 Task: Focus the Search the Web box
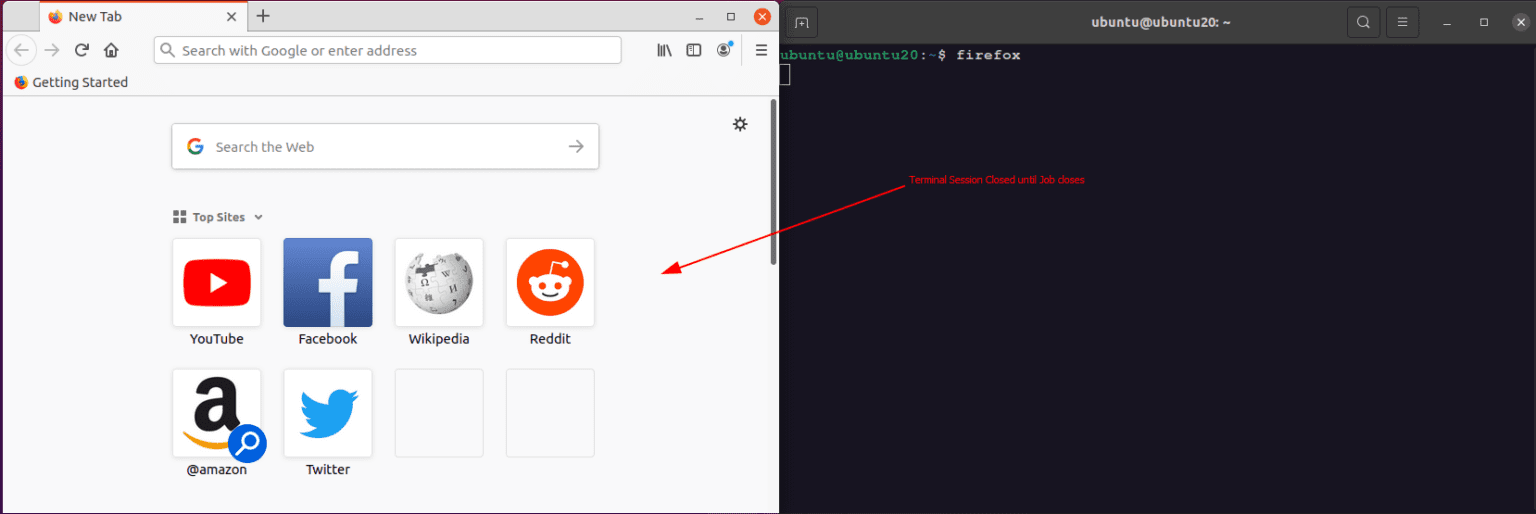(385, 147)
